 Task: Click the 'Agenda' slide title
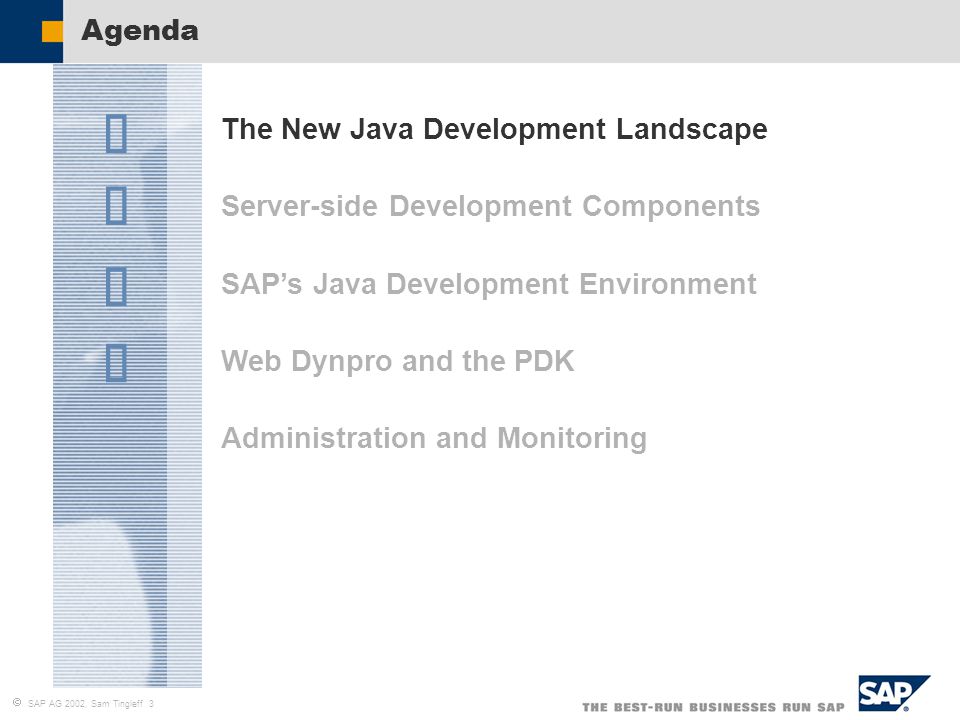(x=140, y=31)
